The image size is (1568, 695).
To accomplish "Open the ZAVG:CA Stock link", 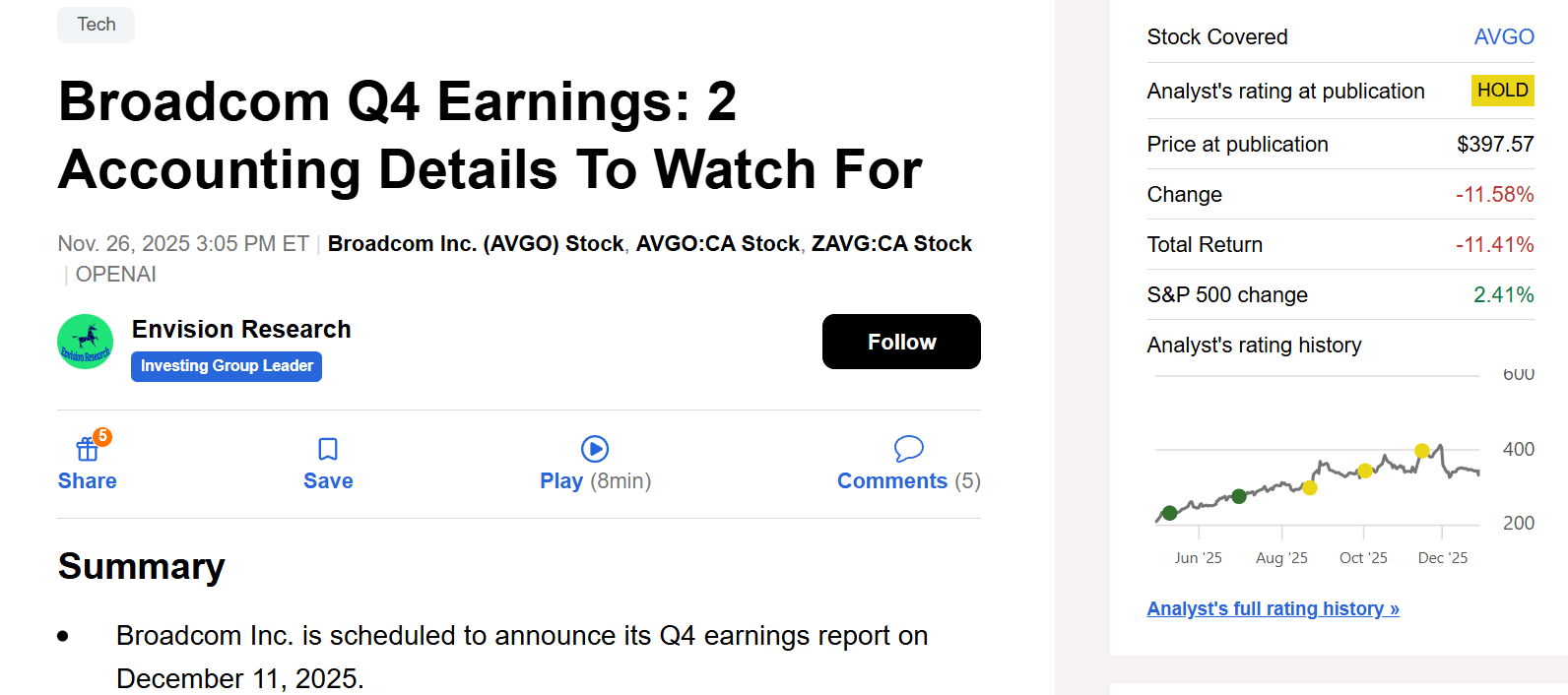I will pos(891,244).
